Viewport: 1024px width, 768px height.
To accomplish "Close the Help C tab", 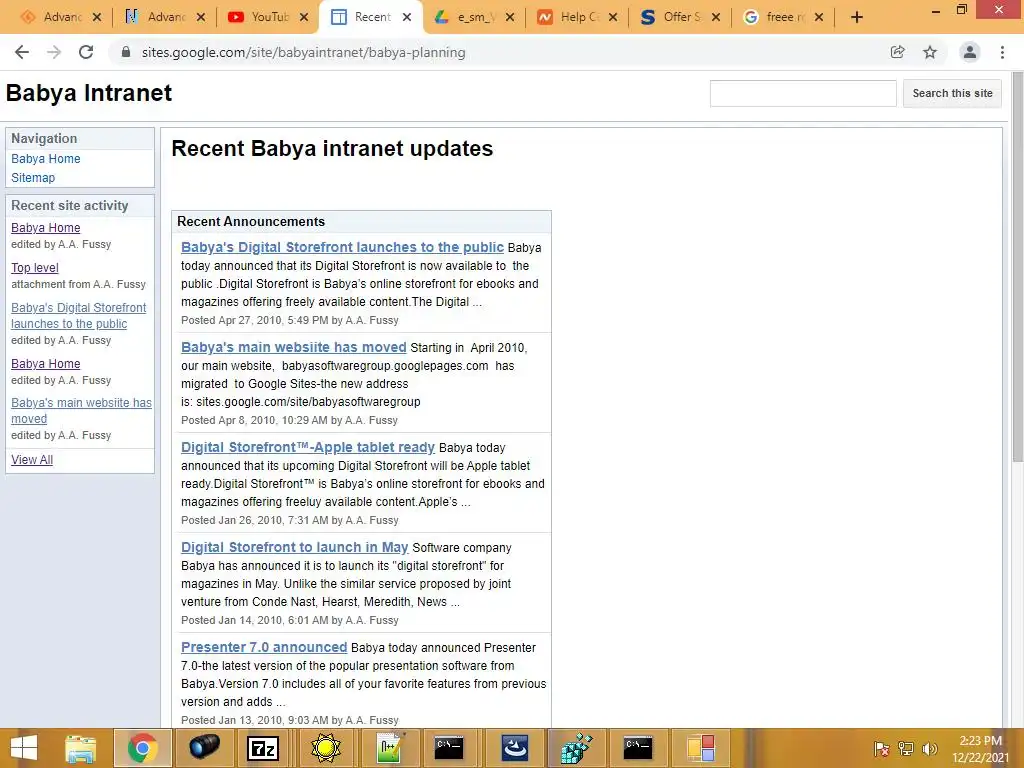I will [613, 18].
